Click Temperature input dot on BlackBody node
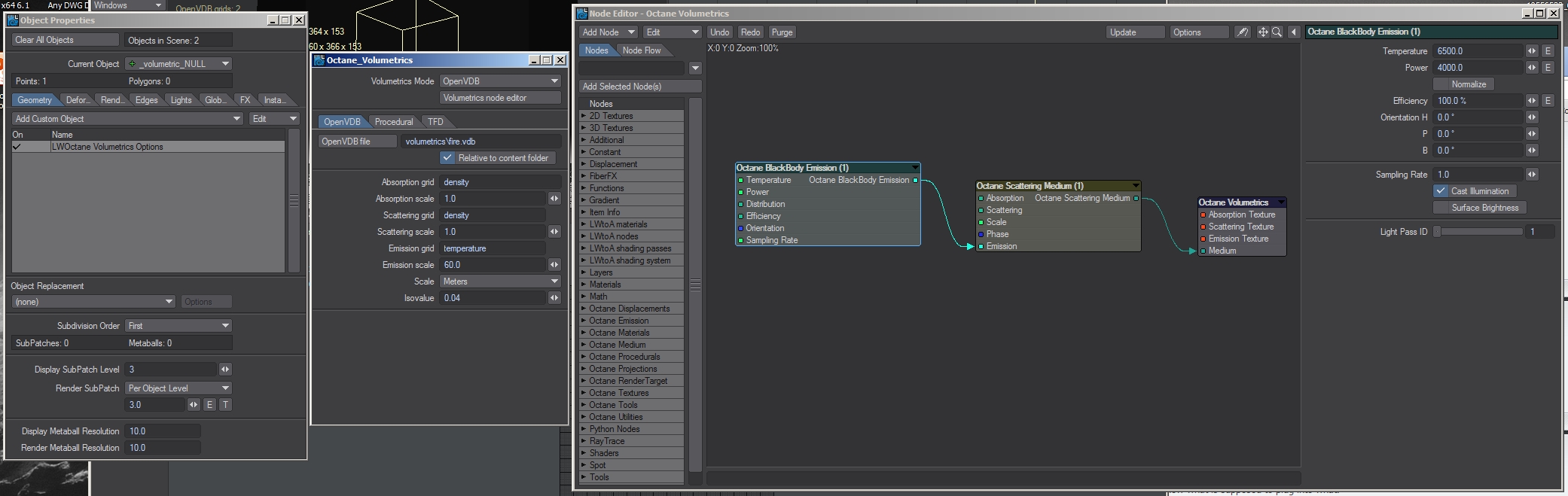1568x496 pixels. click(741, 181)
